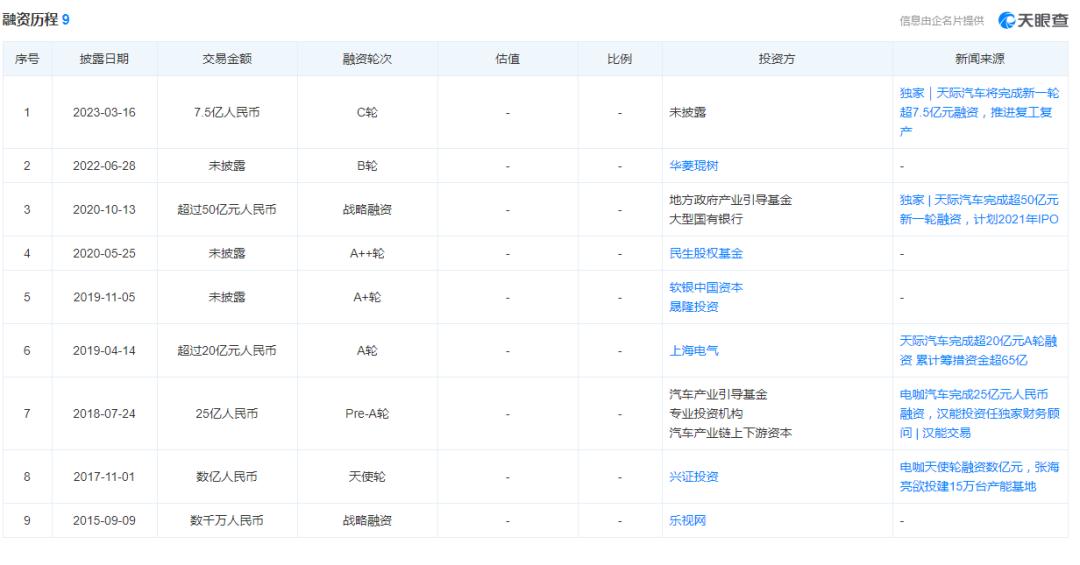The height and width of the screenshot is (565, 1080).
Task: Click the 天眼查 logo icon
Action: click(1007, 20)
